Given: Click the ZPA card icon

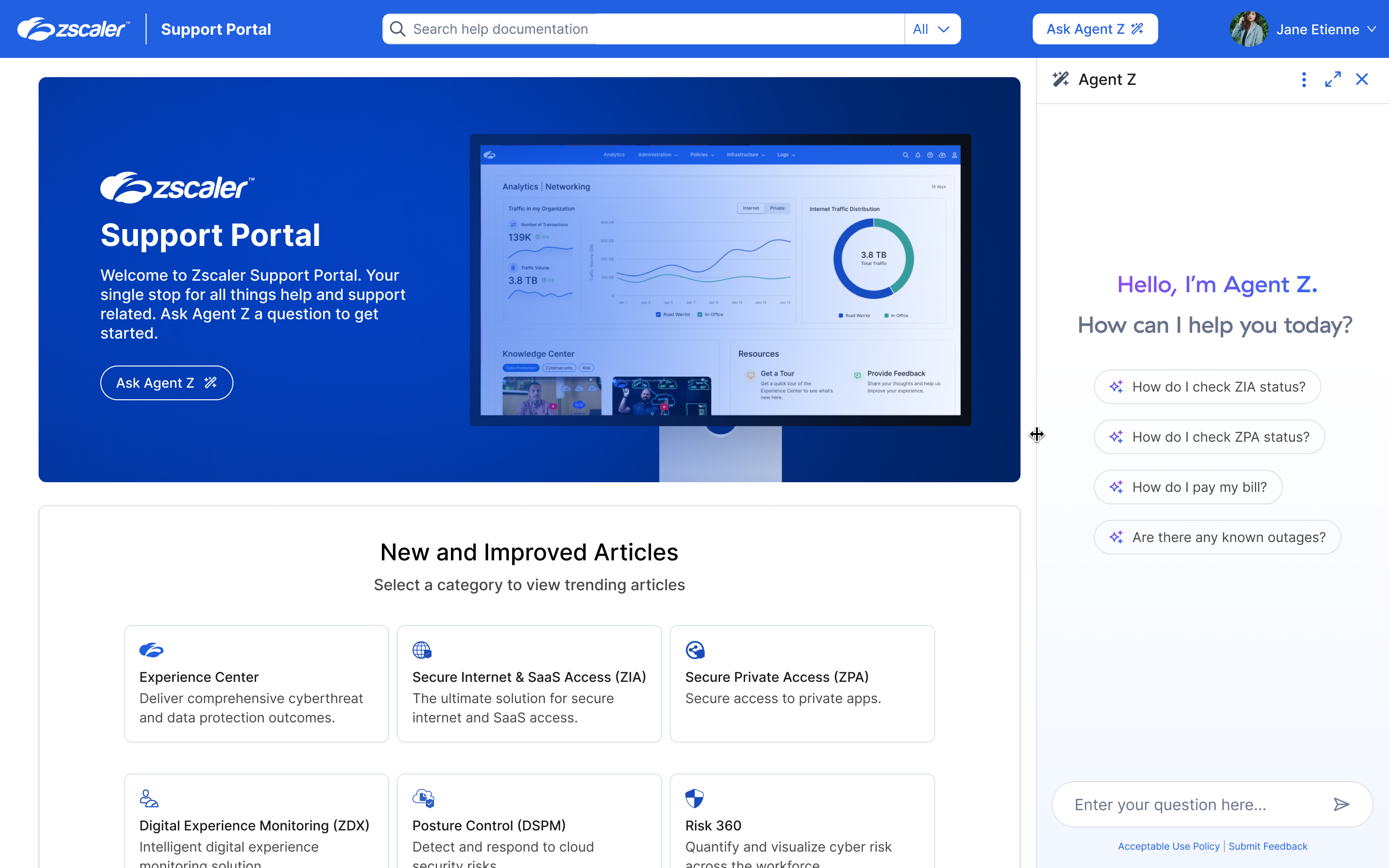Looking at the screenshot, I should pyautogui.click(x=695, y=650).
